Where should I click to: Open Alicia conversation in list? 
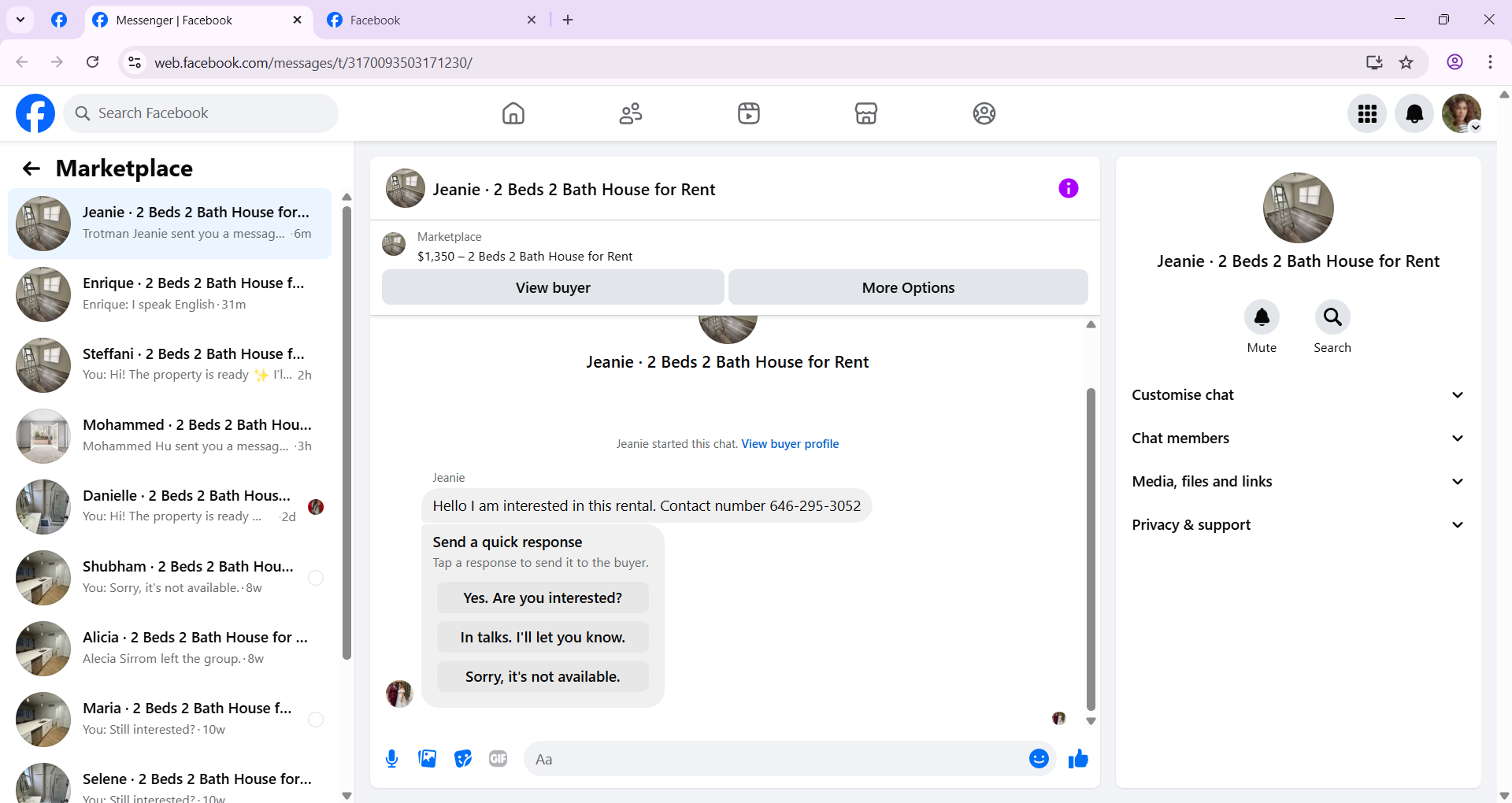tap(170, 649)
